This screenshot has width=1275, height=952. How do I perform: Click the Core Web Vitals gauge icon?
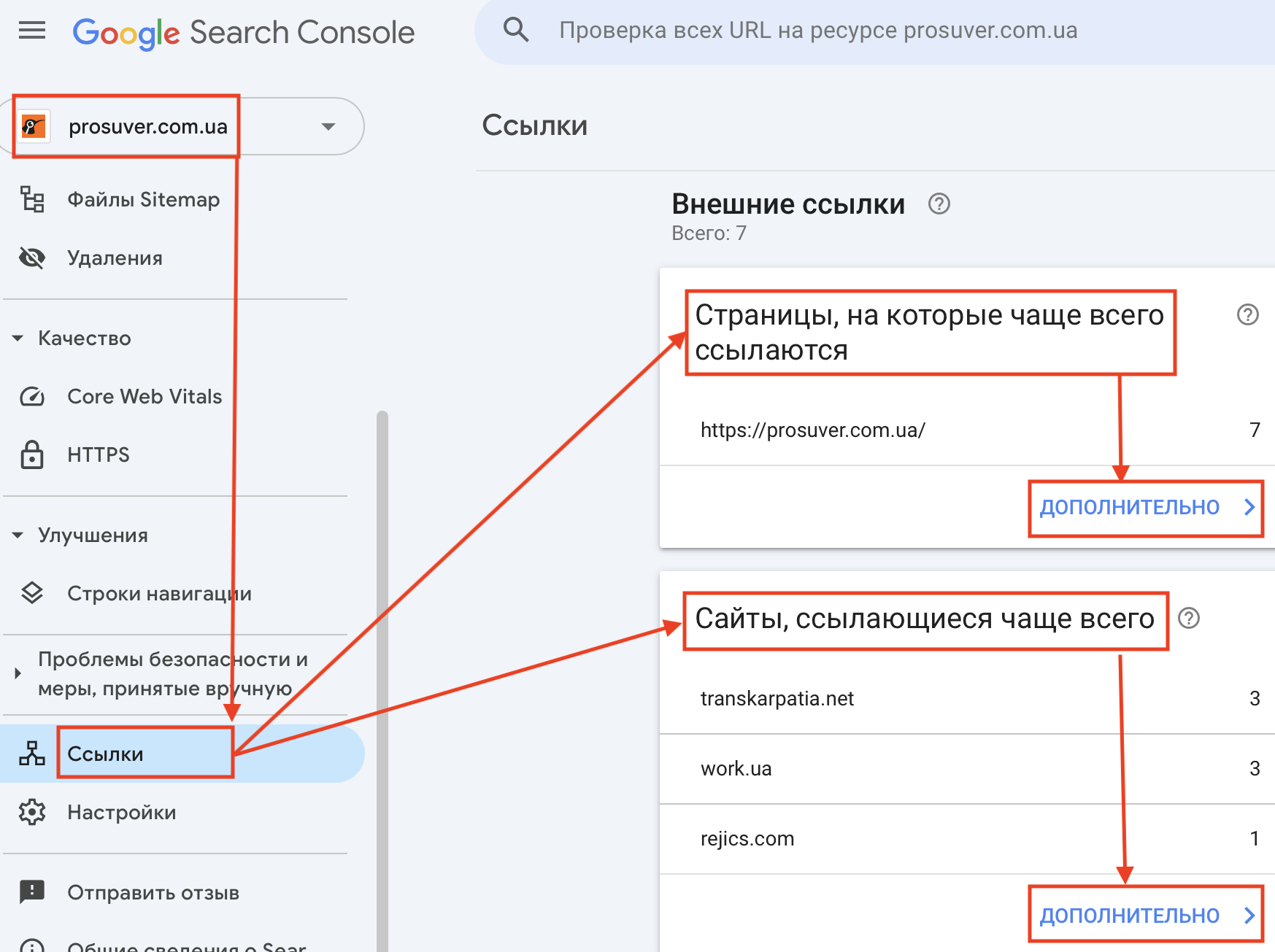(x=32, y=396)
